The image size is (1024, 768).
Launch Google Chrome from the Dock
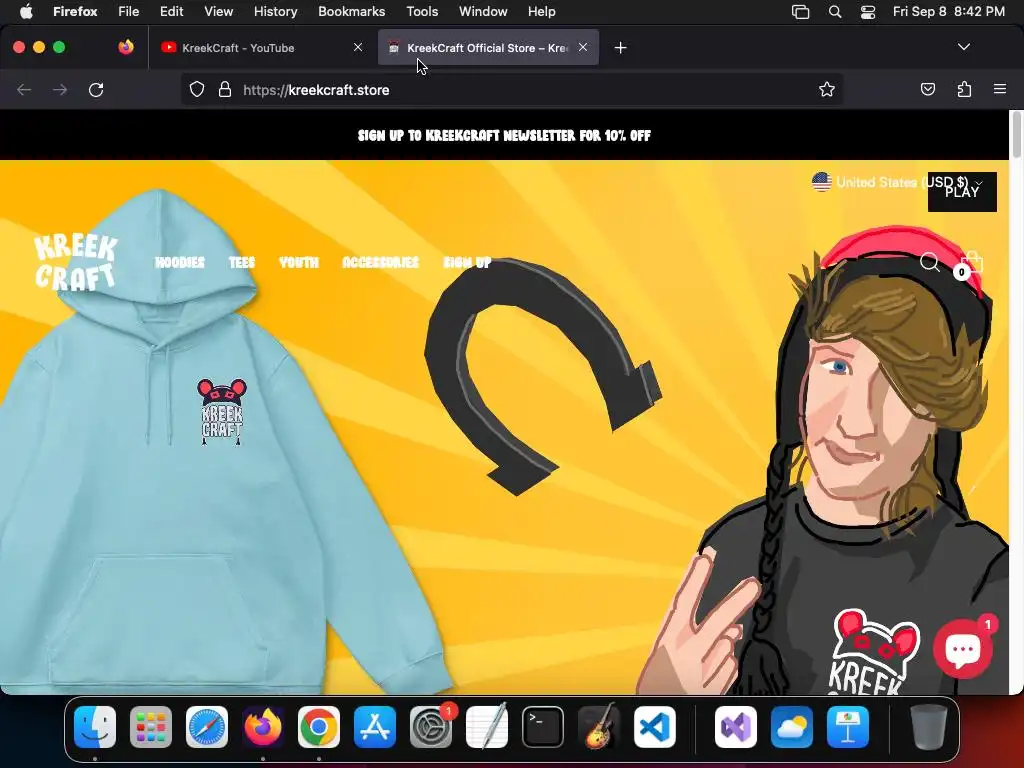tap(319, 727)
